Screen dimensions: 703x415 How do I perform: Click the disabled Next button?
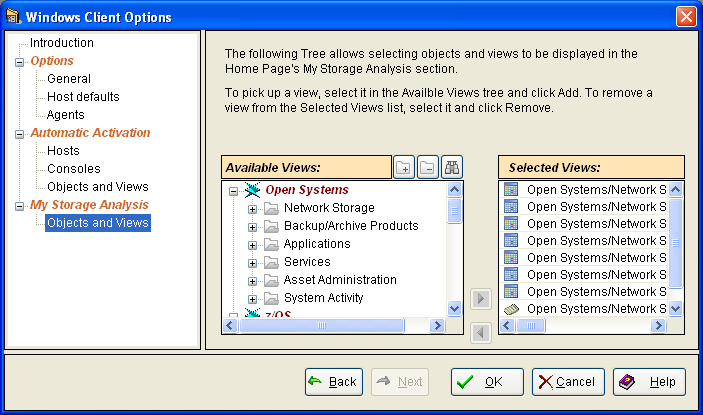(400, 382)
